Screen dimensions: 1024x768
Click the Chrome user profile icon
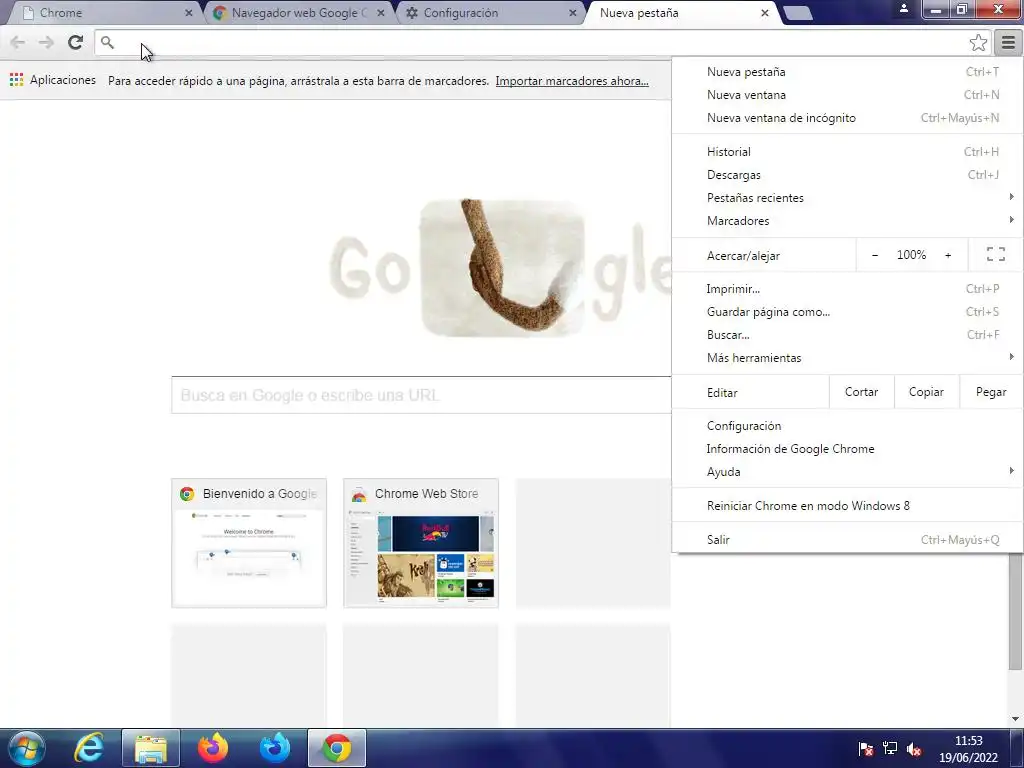click(904, 8)
